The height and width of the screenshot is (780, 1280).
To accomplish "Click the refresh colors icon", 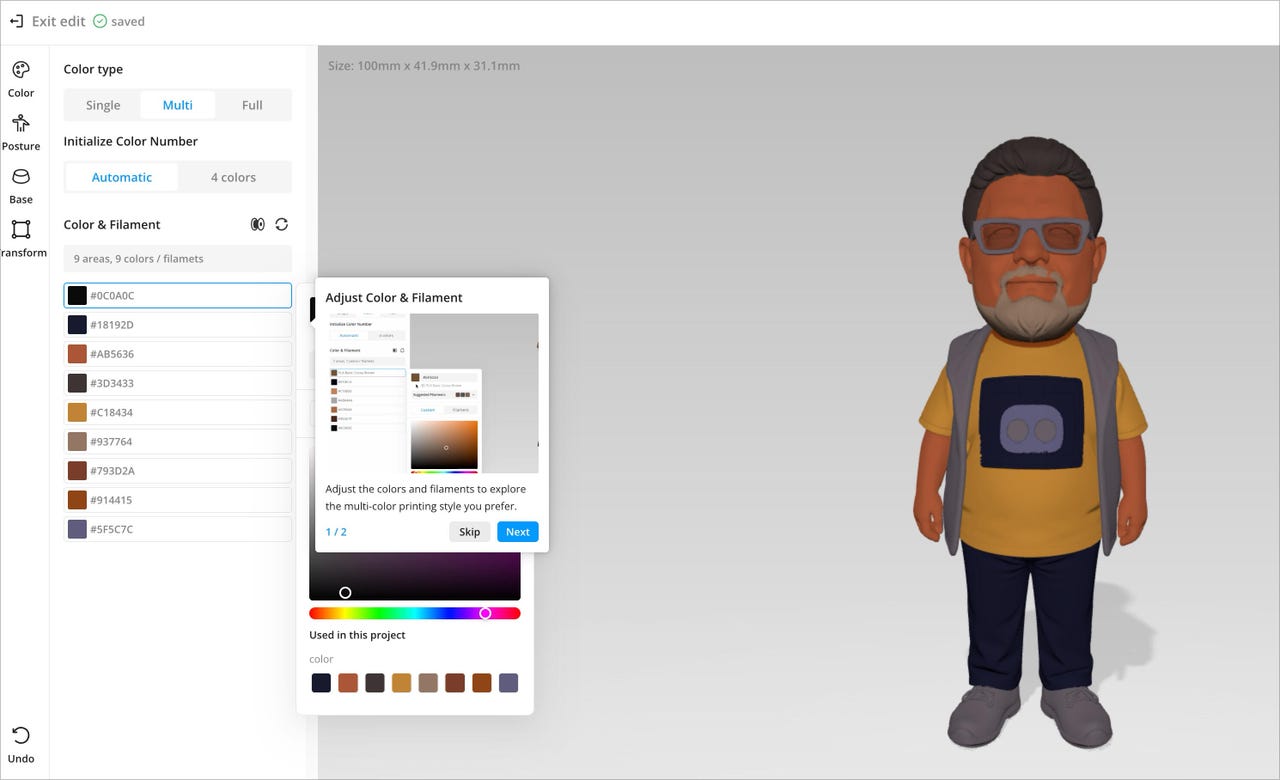I will tap(282, 225).
